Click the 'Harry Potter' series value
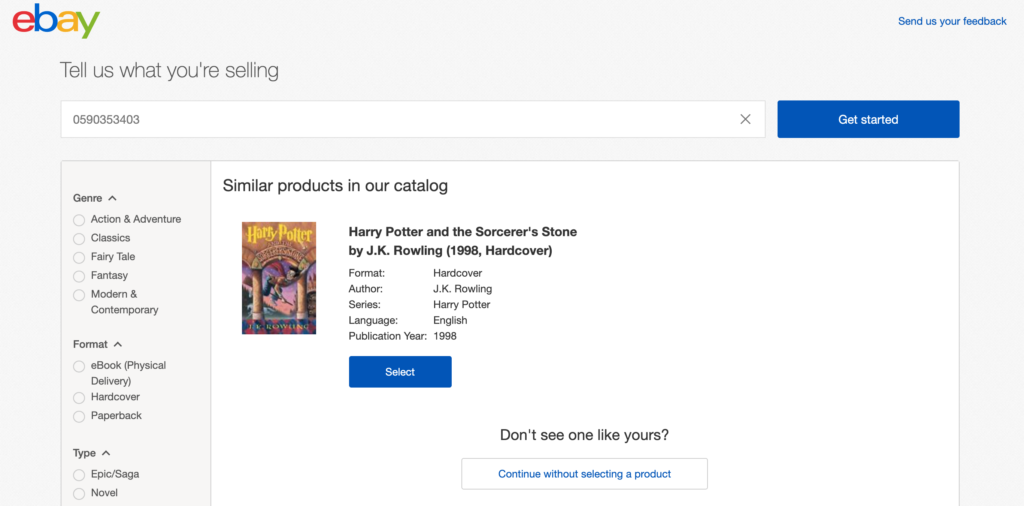The width and height of the screenshot is (1024, 506). (462, 304)
